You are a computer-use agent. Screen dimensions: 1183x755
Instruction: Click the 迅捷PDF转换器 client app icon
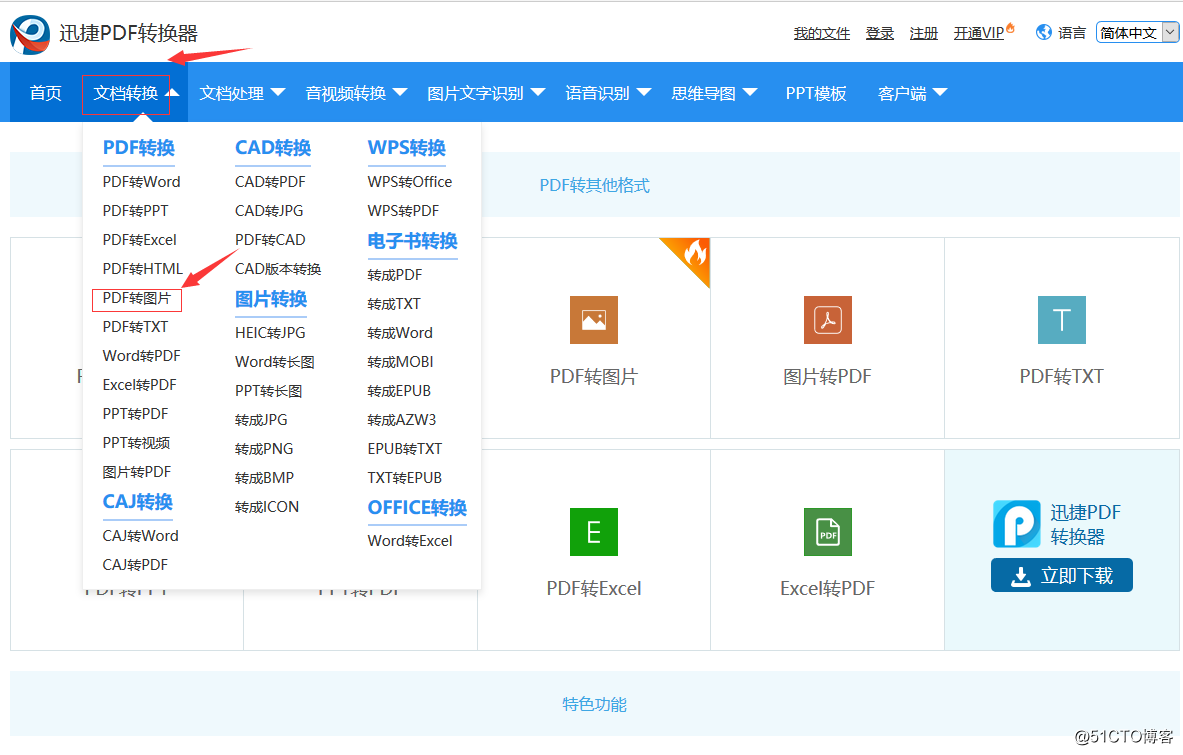(1016, 524)
